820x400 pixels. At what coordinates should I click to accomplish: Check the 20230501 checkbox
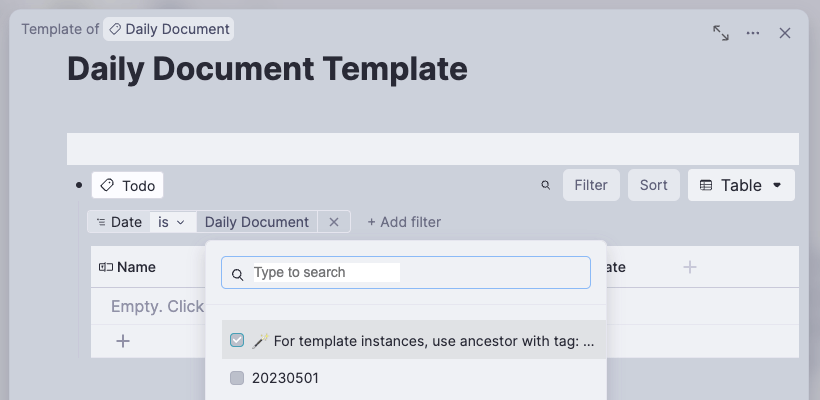[237, 378]
